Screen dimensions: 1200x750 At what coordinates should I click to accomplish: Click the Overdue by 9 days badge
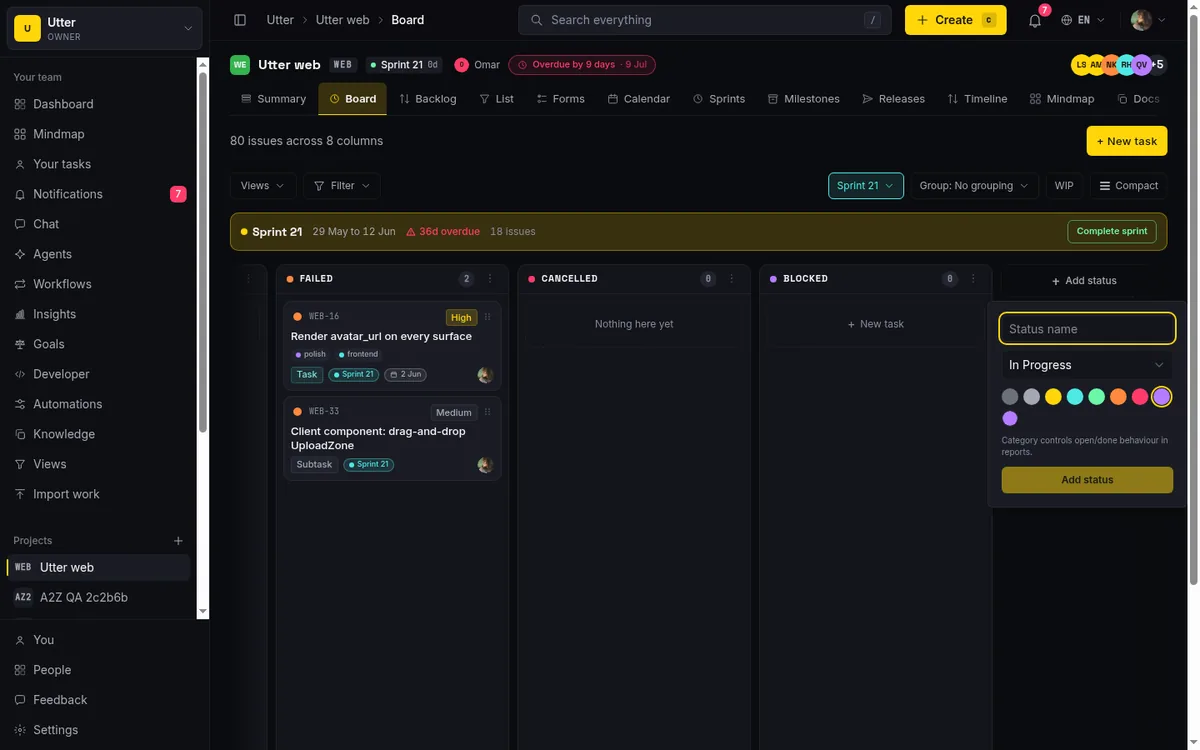(x=582, y=65)
